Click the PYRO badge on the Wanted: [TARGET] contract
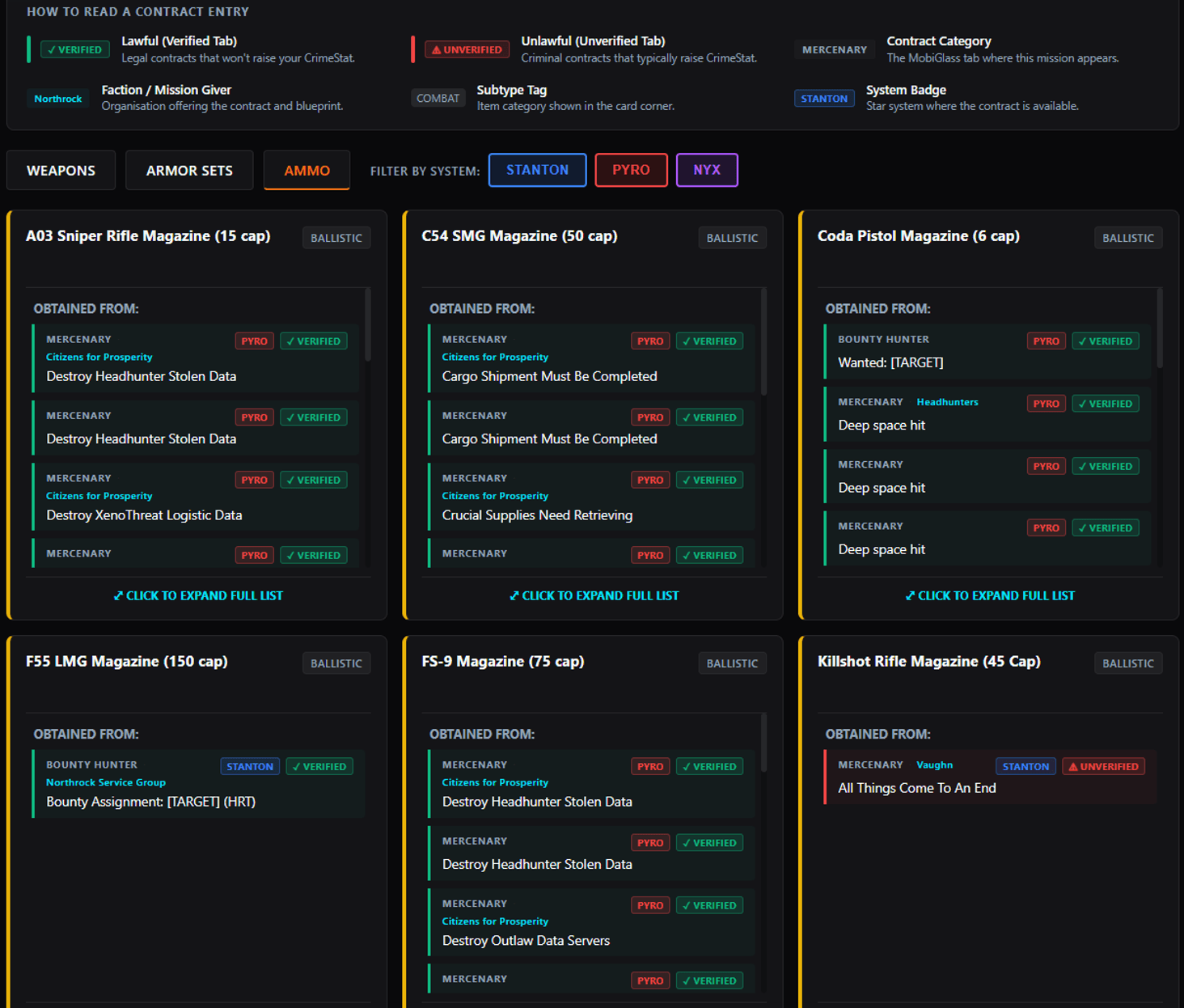1184x1008 pixels. point(1046,341)
